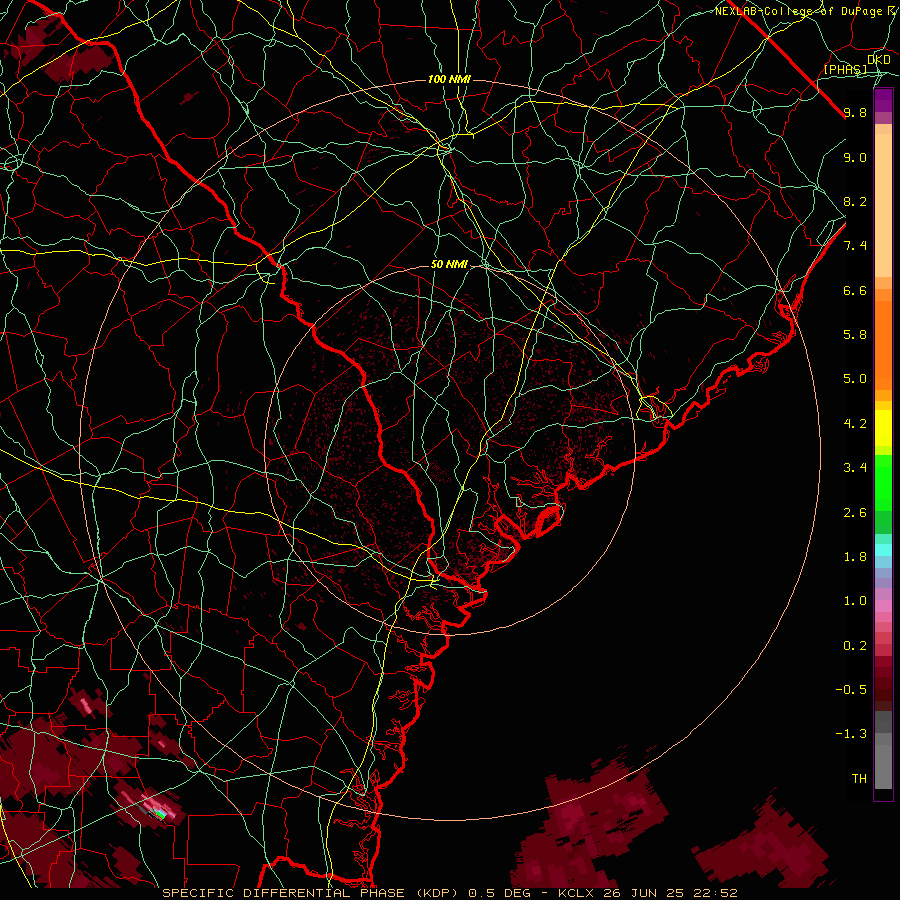Pick the purple band atop the color bar

click(x=883, y=100)
